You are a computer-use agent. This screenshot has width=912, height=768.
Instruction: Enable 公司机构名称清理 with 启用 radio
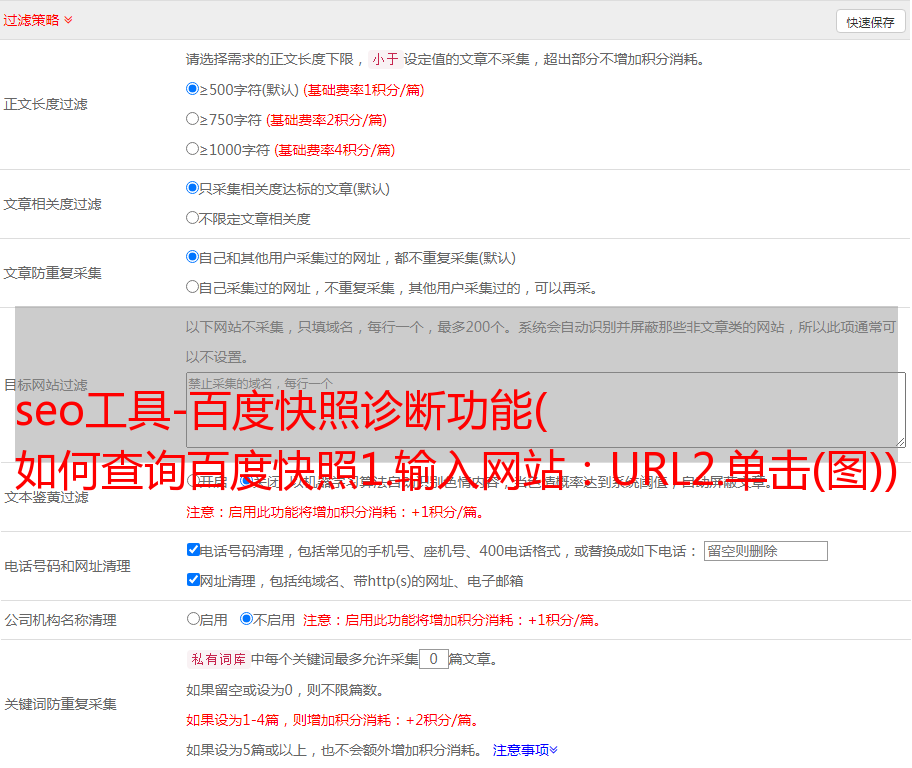(193, 619)
